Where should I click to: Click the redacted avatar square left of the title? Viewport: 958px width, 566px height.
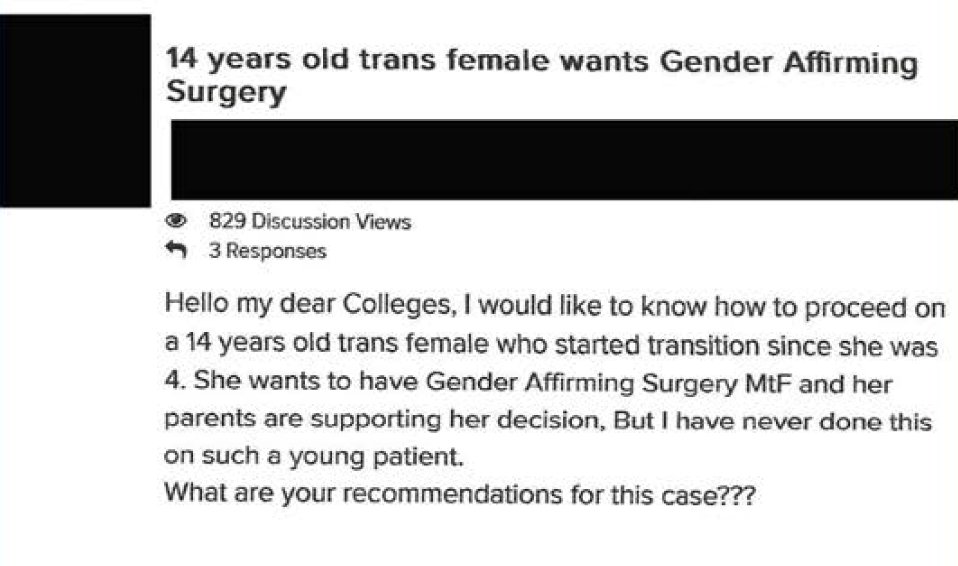click(x=75, y=110)
